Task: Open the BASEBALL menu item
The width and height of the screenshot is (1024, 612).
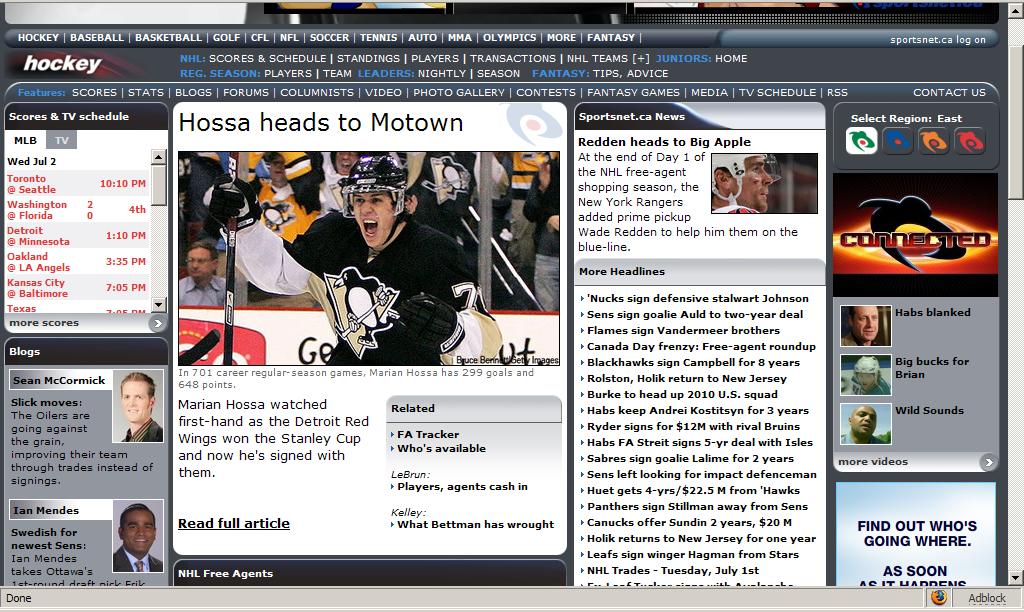Action: click(x=97, y=37)
